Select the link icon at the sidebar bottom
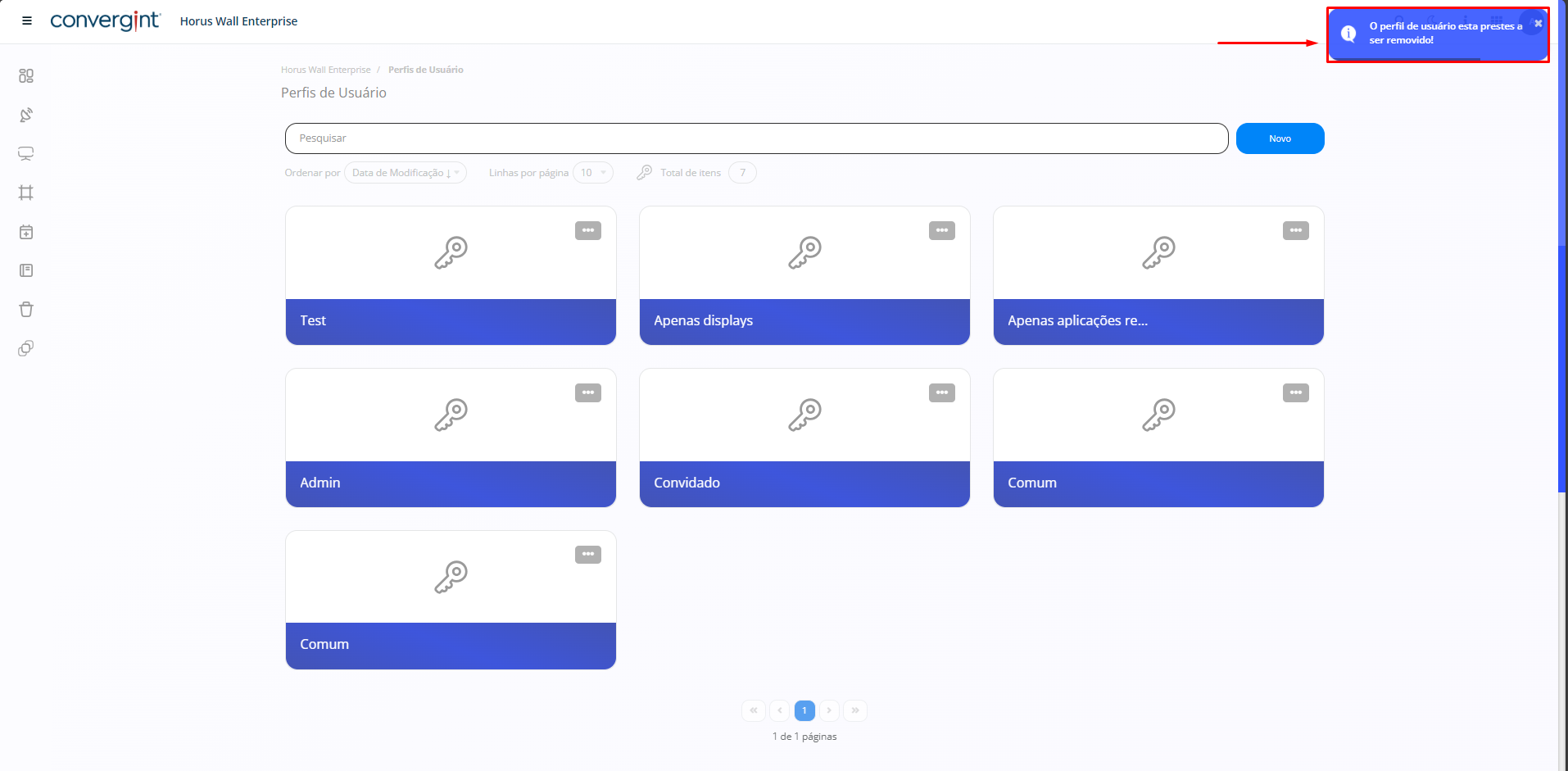 click(x=26, y=348)
